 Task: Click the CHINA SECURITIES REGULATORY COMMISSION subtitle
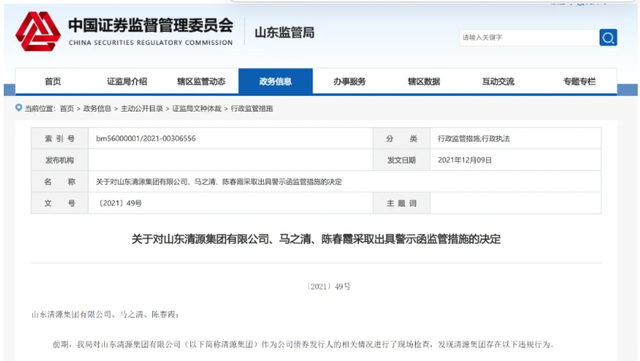tap(151, 42)
